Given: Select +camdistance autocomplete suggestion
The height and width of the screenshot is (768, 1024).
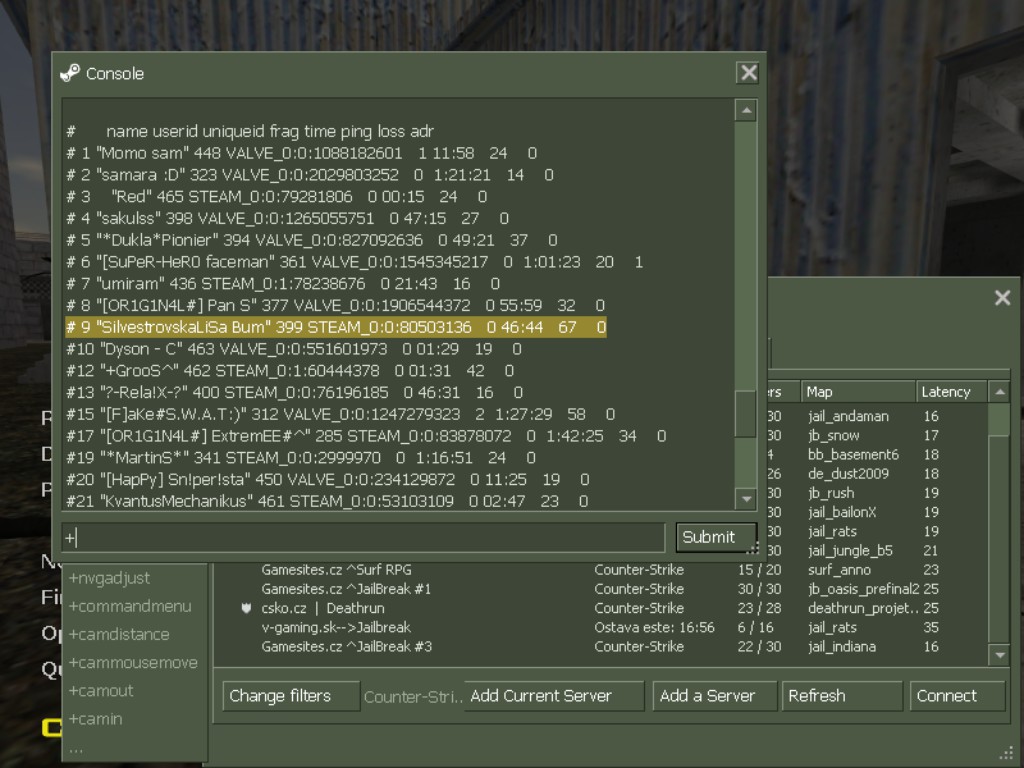Looking at the screenshot, I should pyautogui.click(x=119, y=634).
